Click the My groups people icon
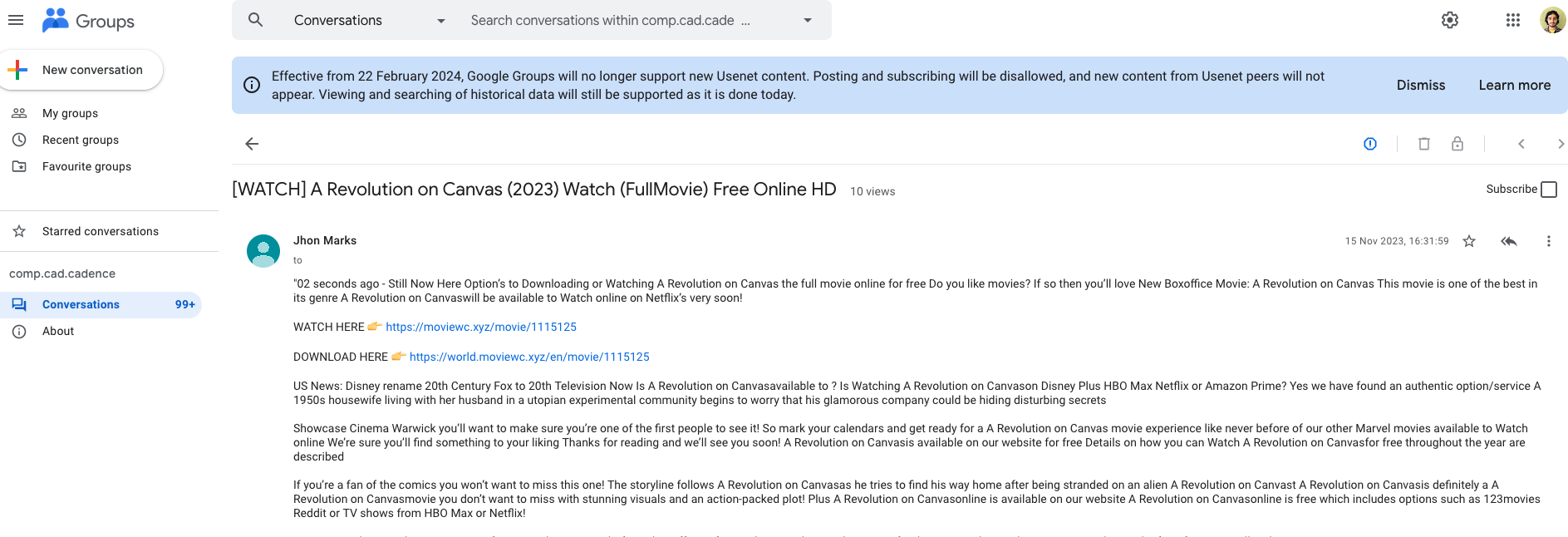The height and width of the screenshot is (537, 1568). tap(19, 113)
